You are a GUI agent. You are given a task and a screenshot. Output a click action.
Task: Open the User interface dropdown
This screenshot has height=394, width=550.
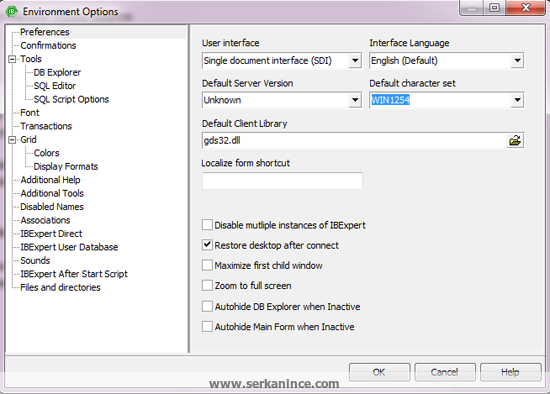pyautogui.click(x=355, y=61)
